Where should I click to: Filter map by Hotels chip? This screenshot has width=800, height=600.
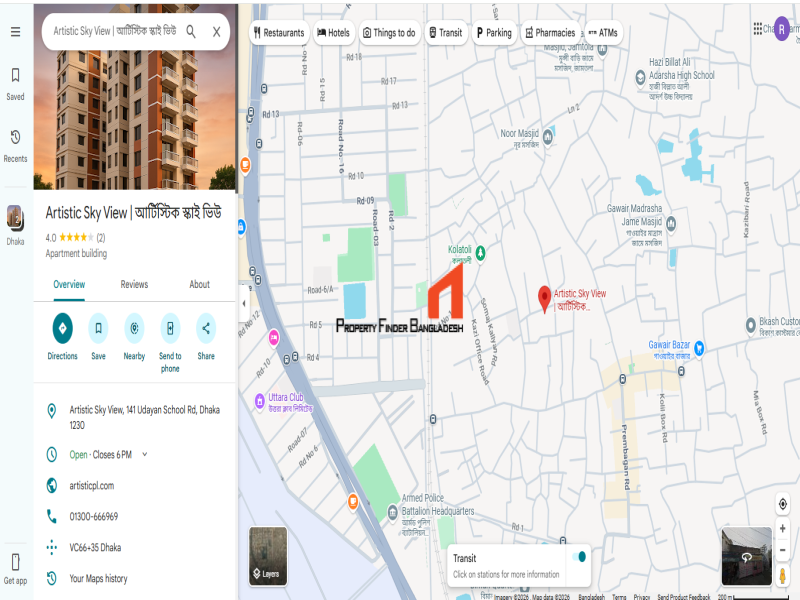click(x=334, y=33)
